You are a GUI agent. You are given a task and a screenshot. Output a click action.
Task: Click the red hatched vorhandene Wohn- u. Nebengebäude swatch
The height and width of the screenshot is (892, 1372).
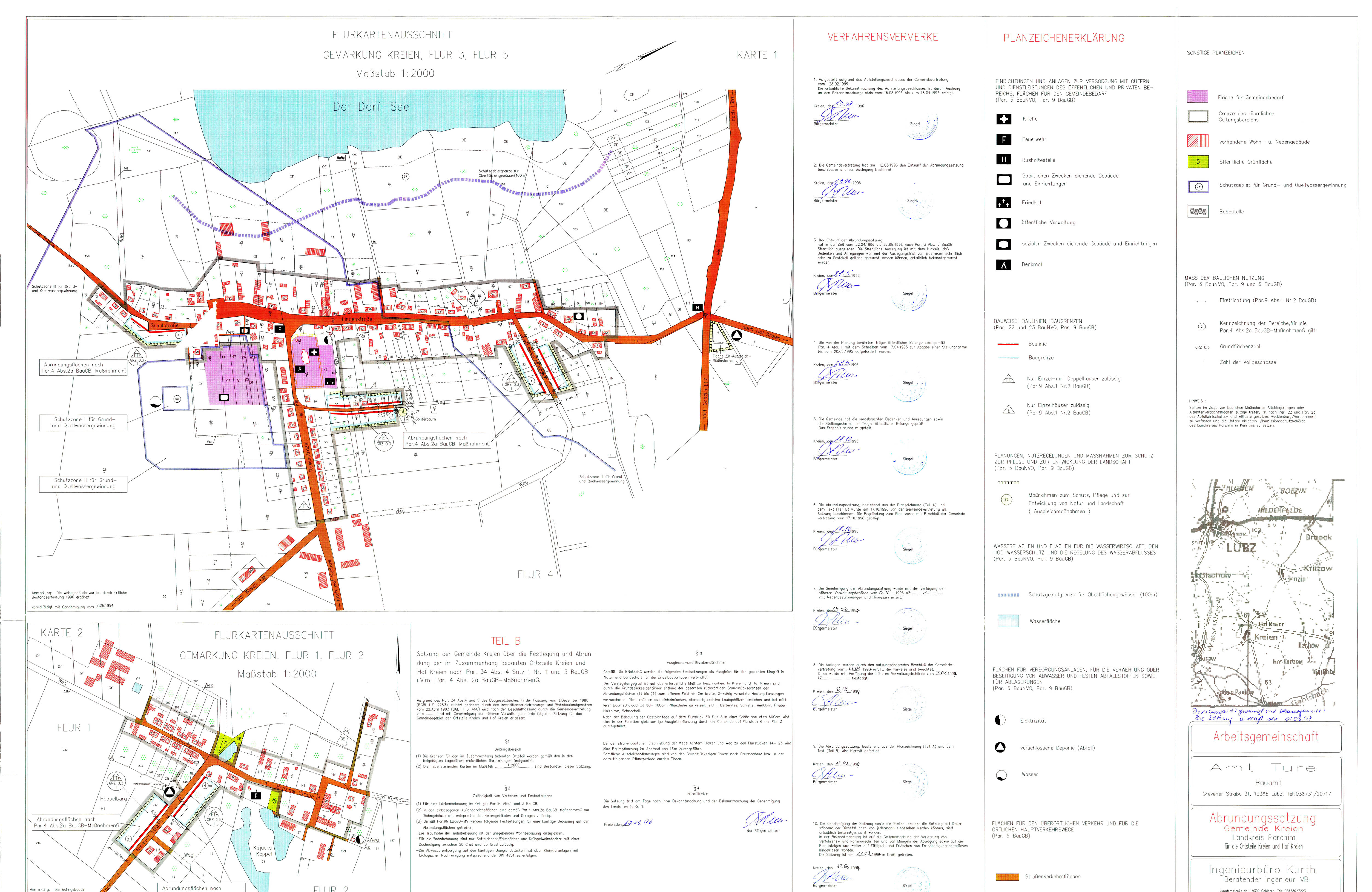[1198, 141]
